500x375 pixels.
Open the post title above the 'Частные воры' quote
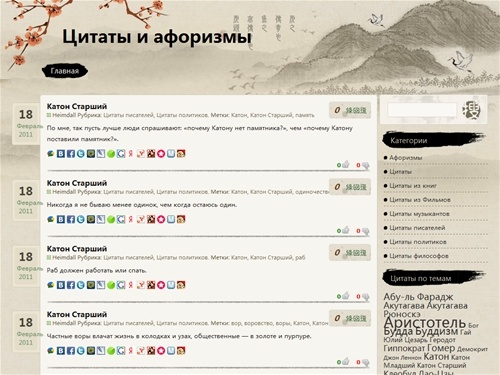77,314
